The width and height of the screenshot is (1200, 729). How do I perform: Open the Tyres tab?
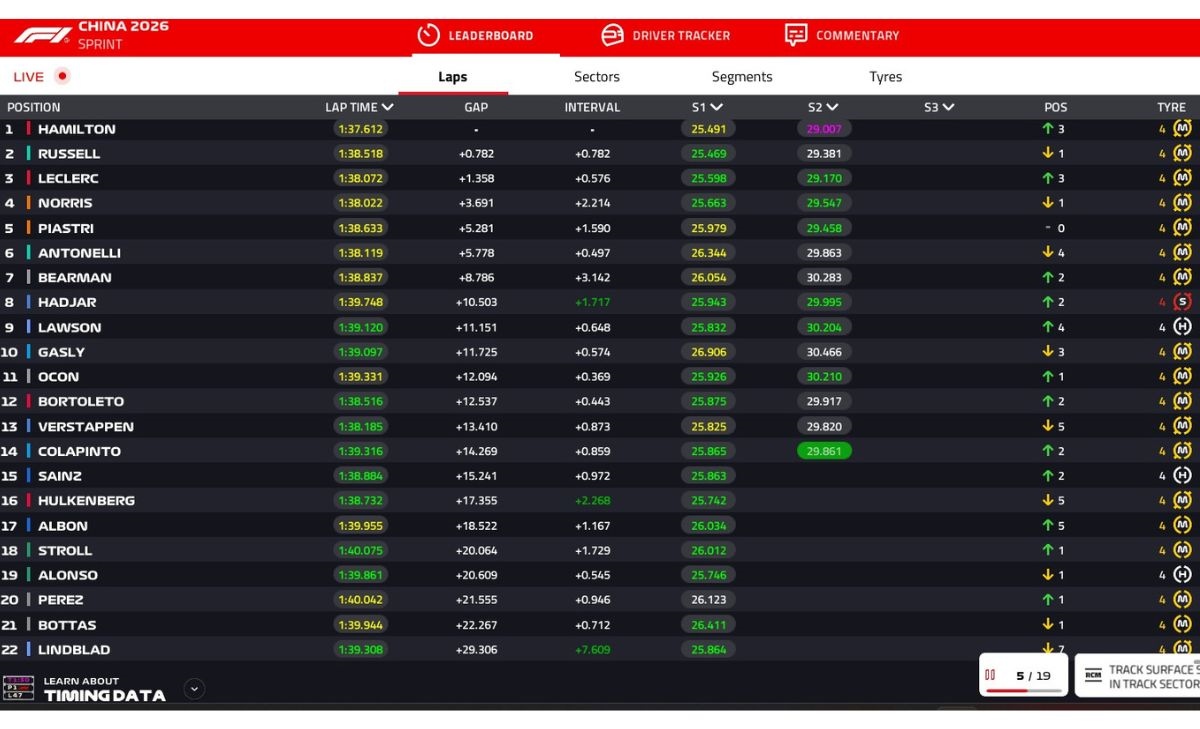click(885, 77)
